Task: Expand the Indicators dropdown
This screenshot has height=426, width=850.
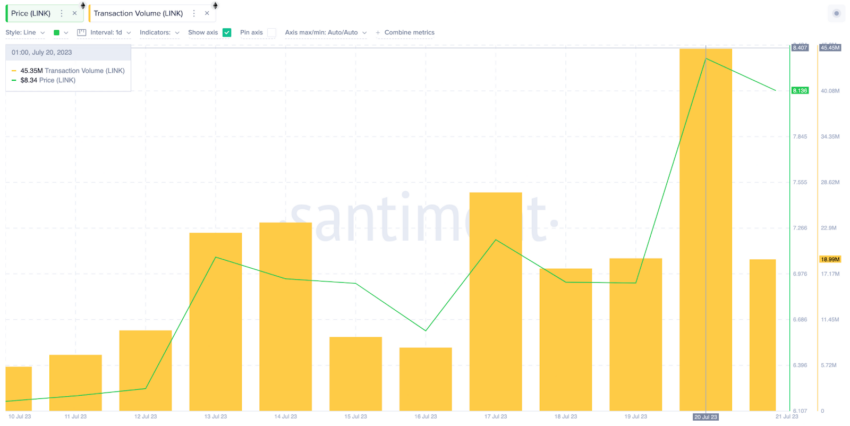Action: [159, 33]
